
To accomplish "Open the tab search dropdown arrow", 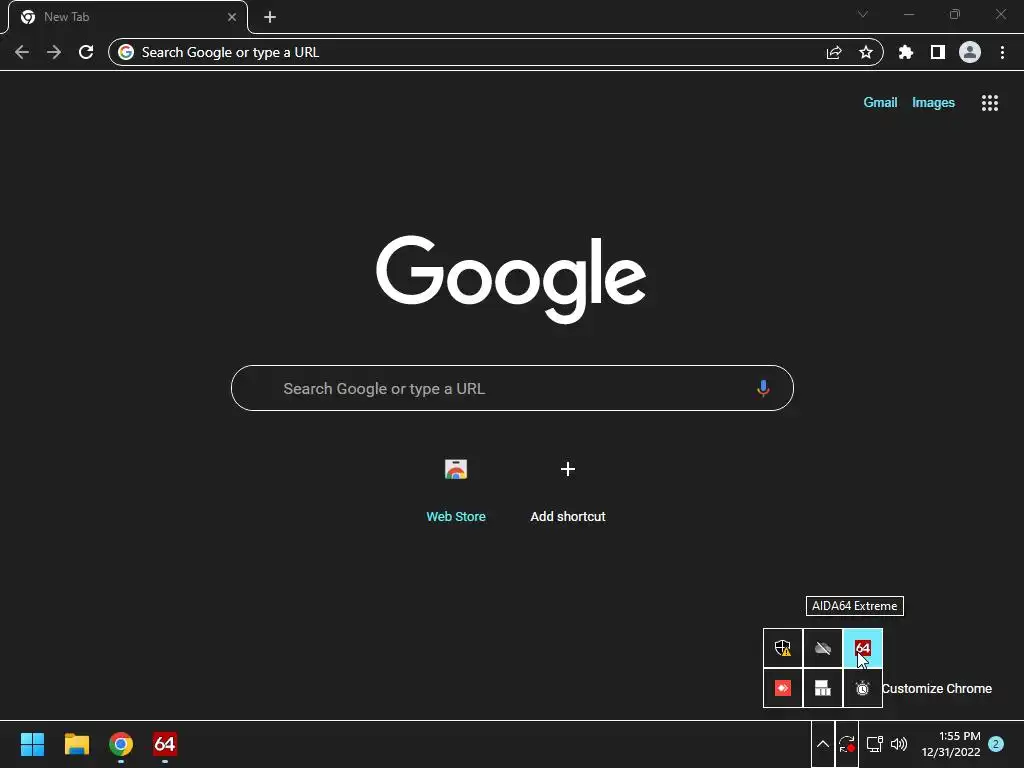I will [863, 14].
